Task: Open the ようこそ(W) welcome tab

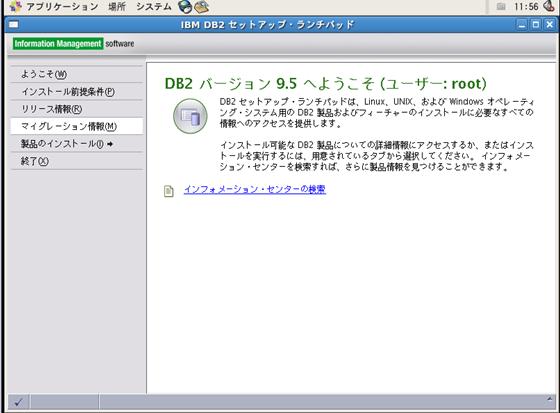Action: click(76, 74)
